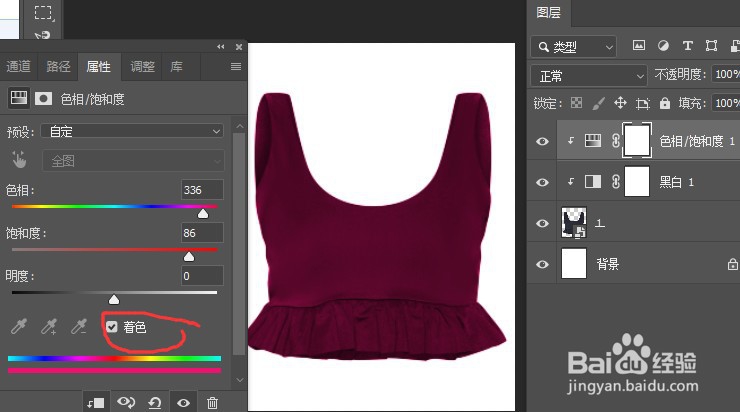Click the 不透明度 opacity field
Image resolution: width=740 pixels, height=412 pixels.
point(725,74)
